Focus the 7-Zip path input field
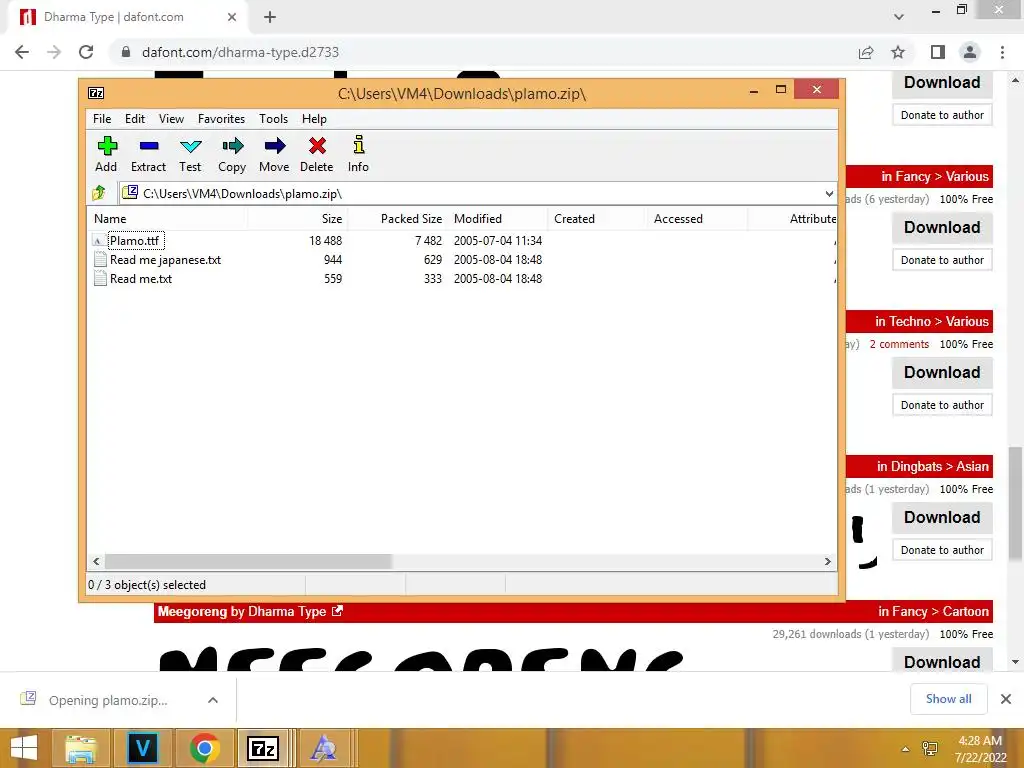This screenshot has width=1024, height=768. pyautogui.click(x=477, y=193)
